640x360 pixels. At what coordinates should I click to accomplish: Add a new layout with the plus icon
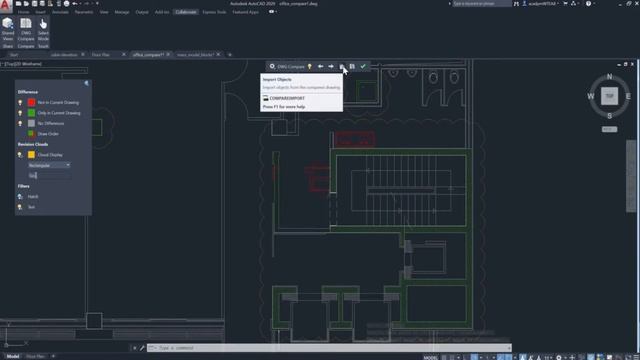point(53,356)
